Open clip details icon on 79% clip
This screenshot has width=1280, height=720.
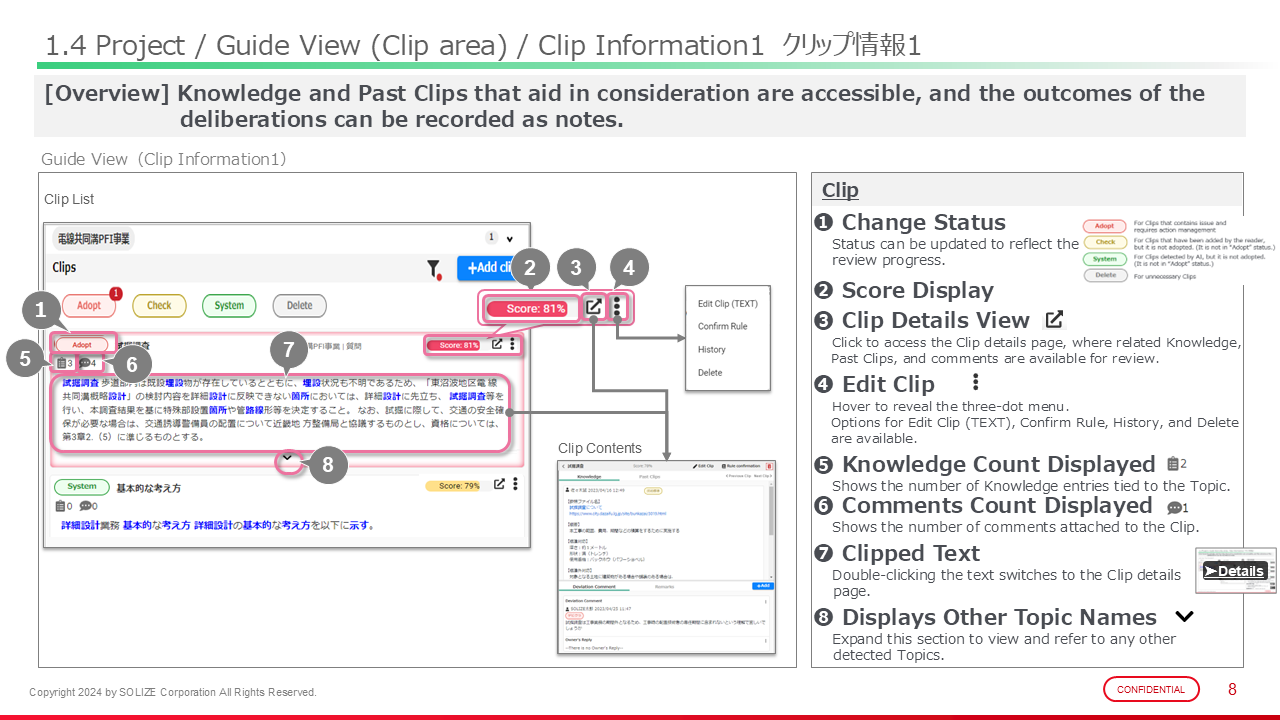point(497,485)
